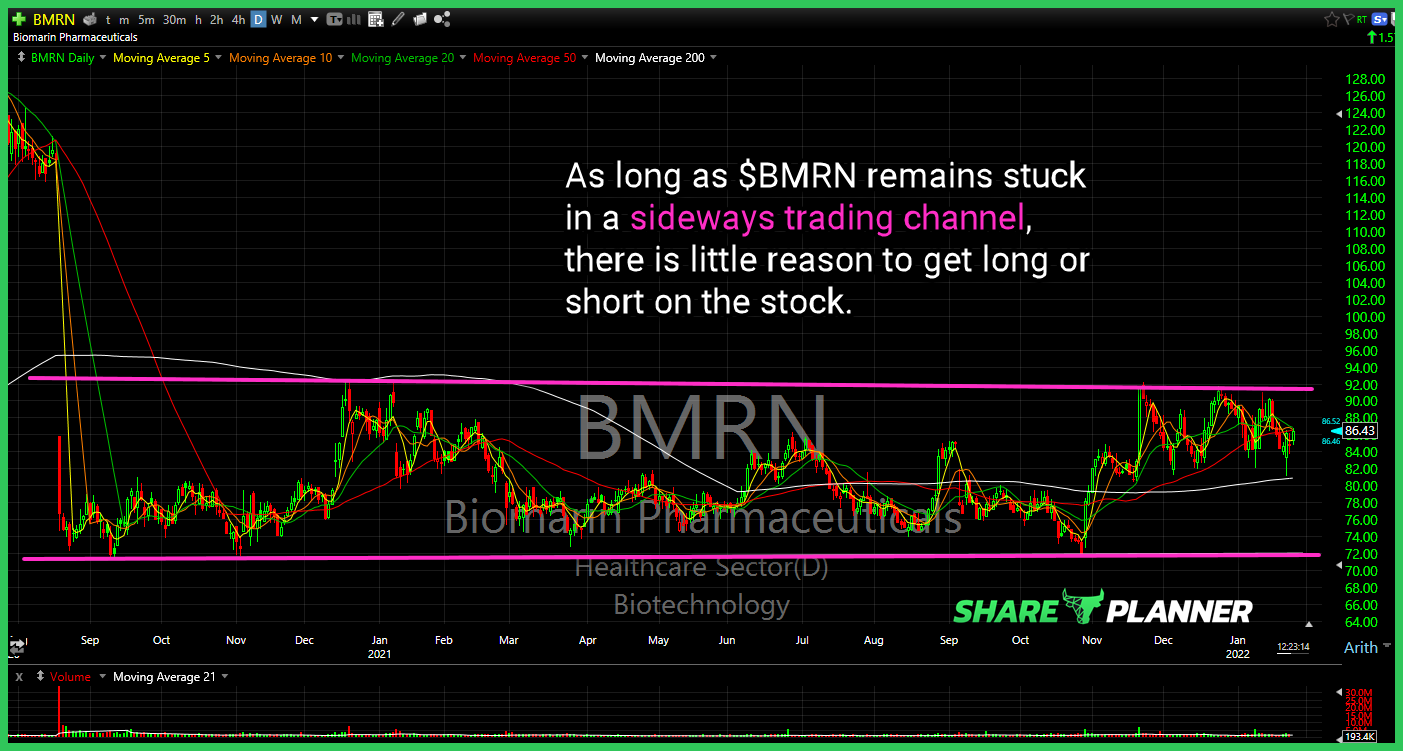Viewport: 1403px width, 751px height.
Task: Click the bar chart style icon
Action: point(354,20)
